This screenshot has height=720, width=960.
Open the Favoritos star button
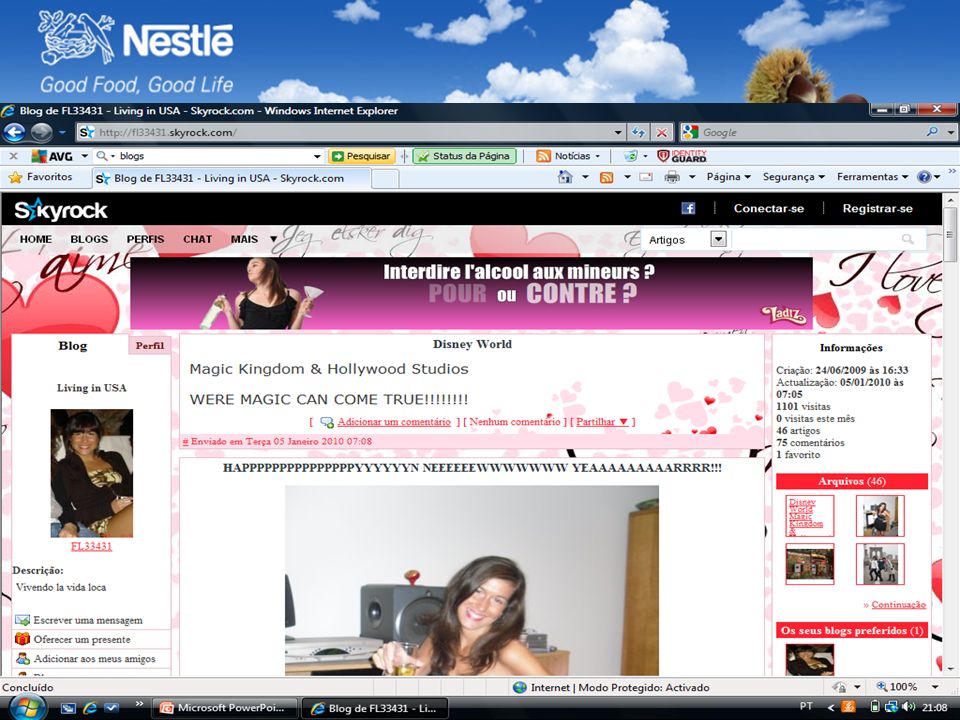(x=40, y=177)
